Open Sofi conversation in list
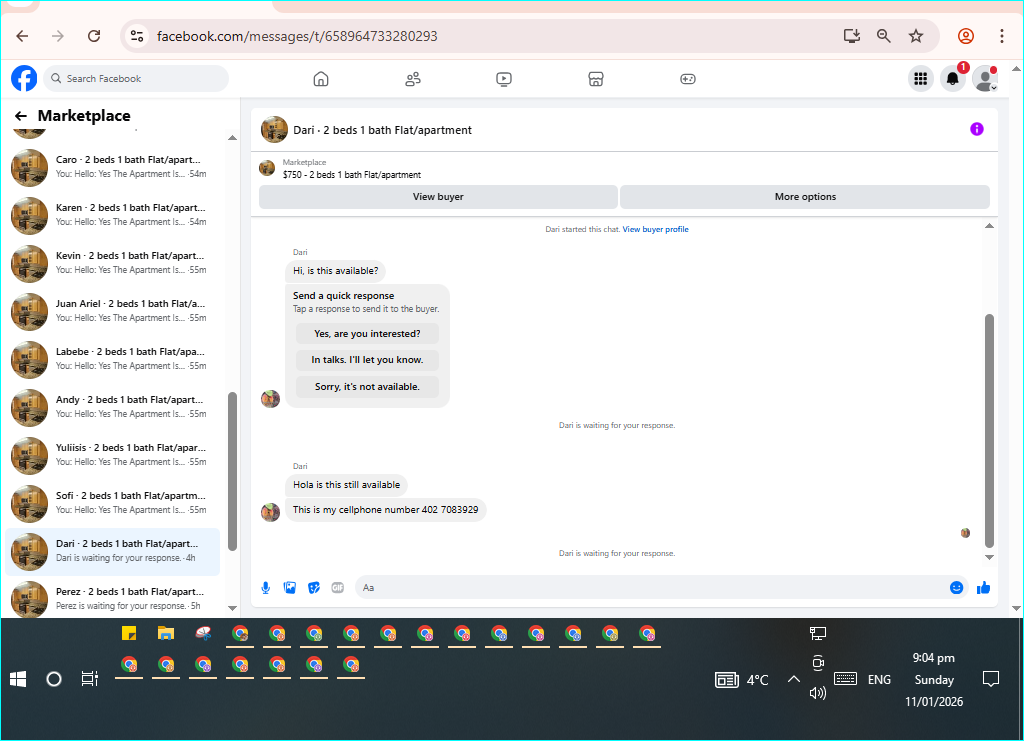Viewport: 1024px width, 741px height. coord(112,503)
